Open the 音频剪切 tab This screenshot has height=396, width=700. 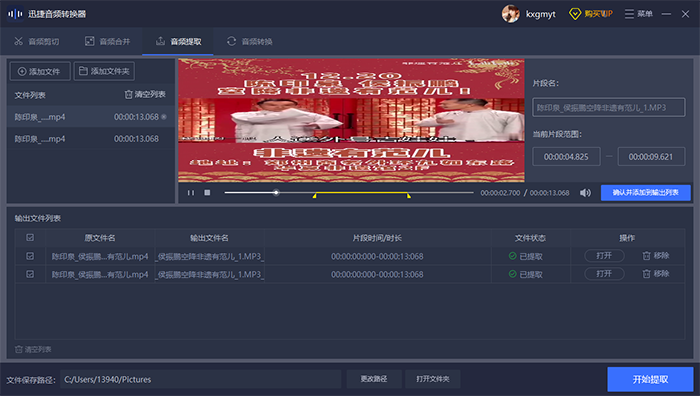pos(37,42)
